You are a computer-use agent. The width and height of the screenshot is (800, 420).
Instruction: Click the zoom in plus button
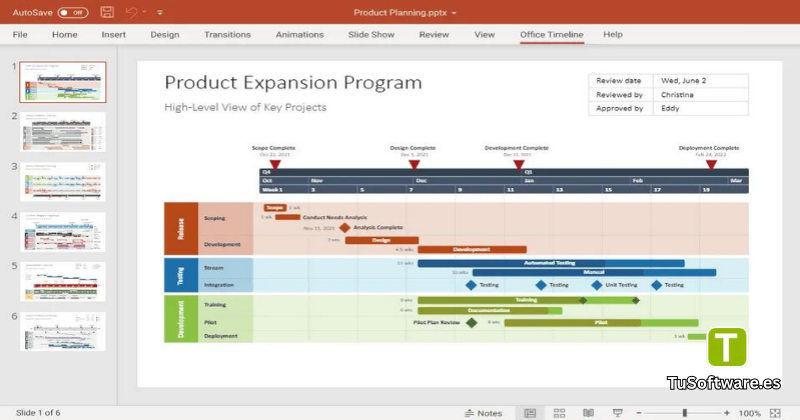[x=727, y=413]
